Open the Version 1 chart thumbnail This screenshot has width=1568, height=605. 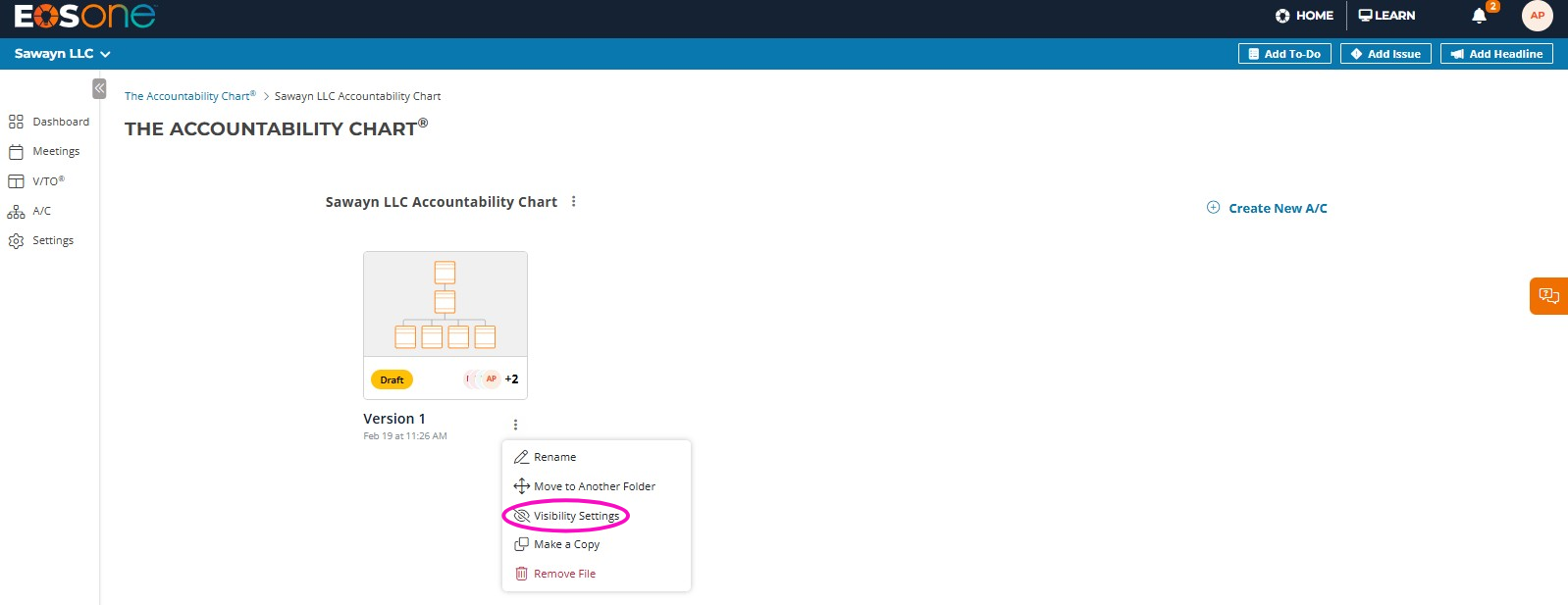point(445,304)
